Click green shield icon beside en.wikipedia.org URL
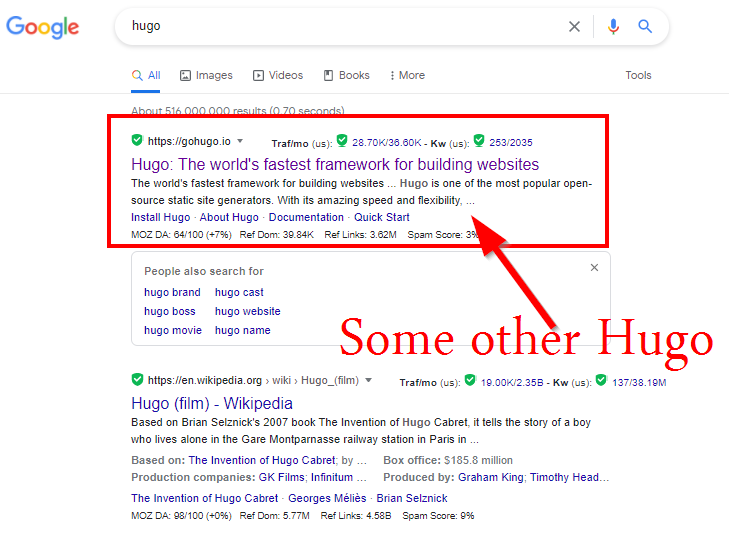Image resolution: width=729 pixels, height=555 pixels. point(137,379)
